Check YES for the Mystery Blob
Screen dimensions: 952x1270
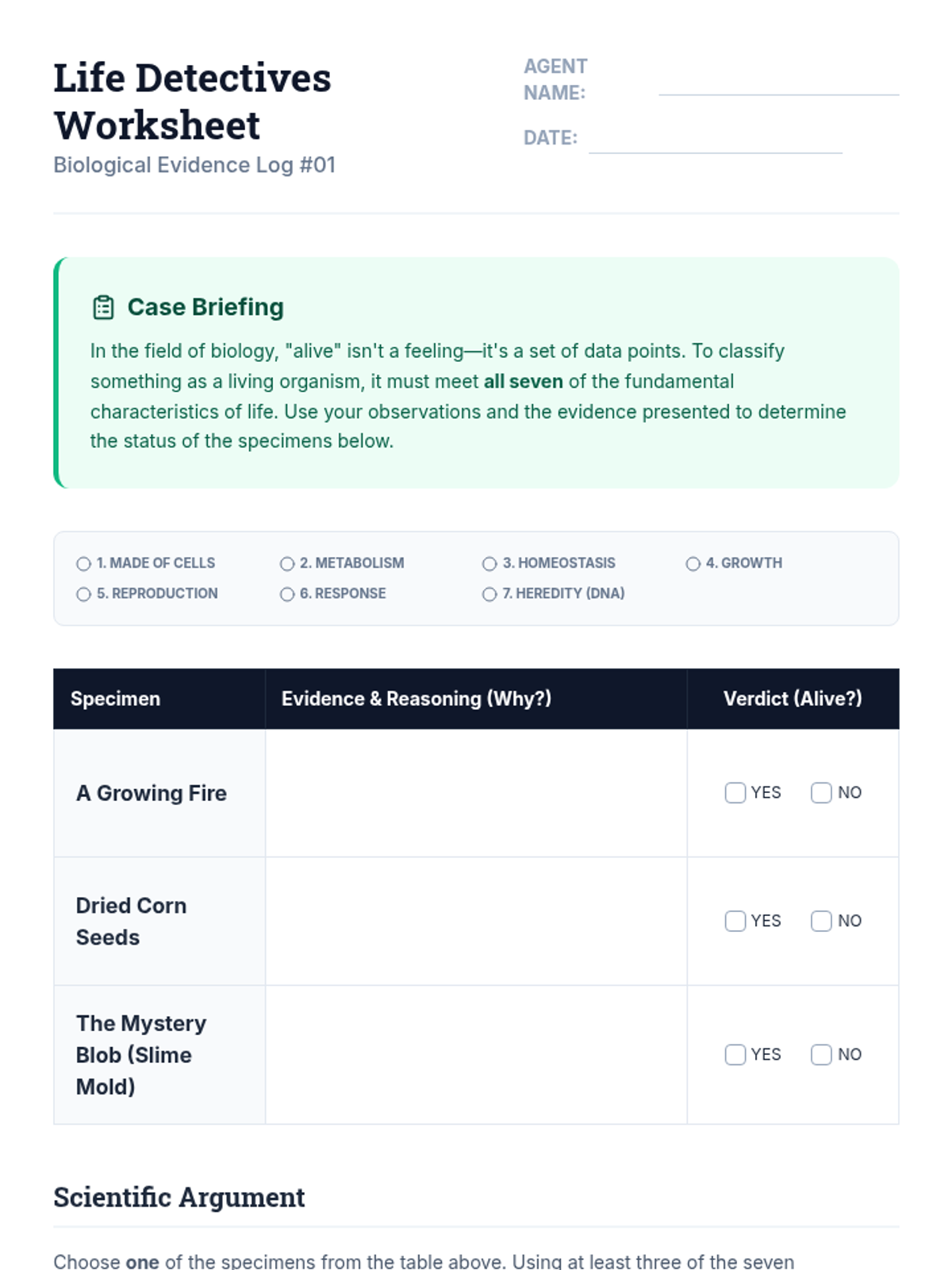735,1054
